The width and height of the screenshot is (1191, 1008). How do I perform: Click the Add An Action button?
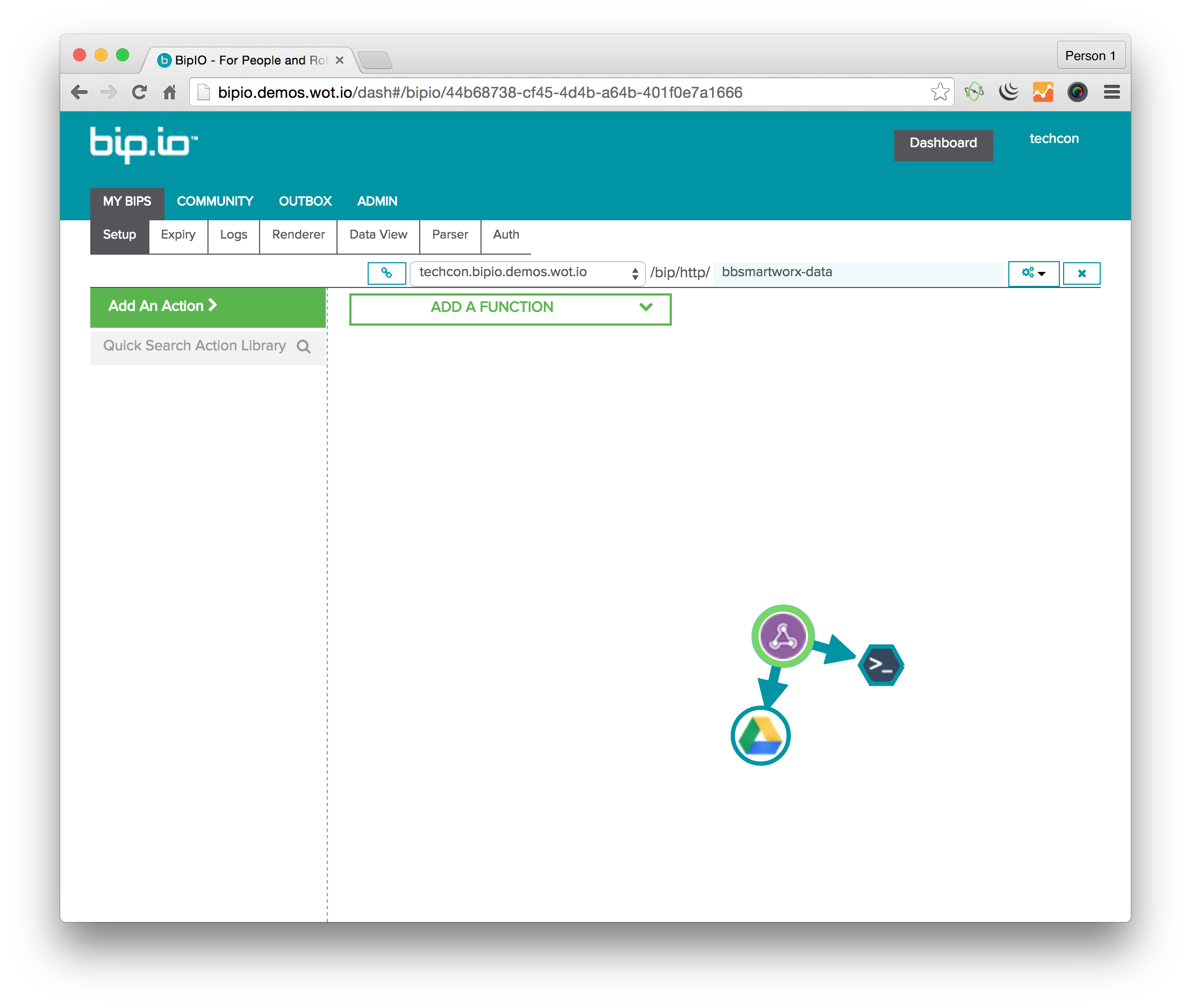click(206, 306)
